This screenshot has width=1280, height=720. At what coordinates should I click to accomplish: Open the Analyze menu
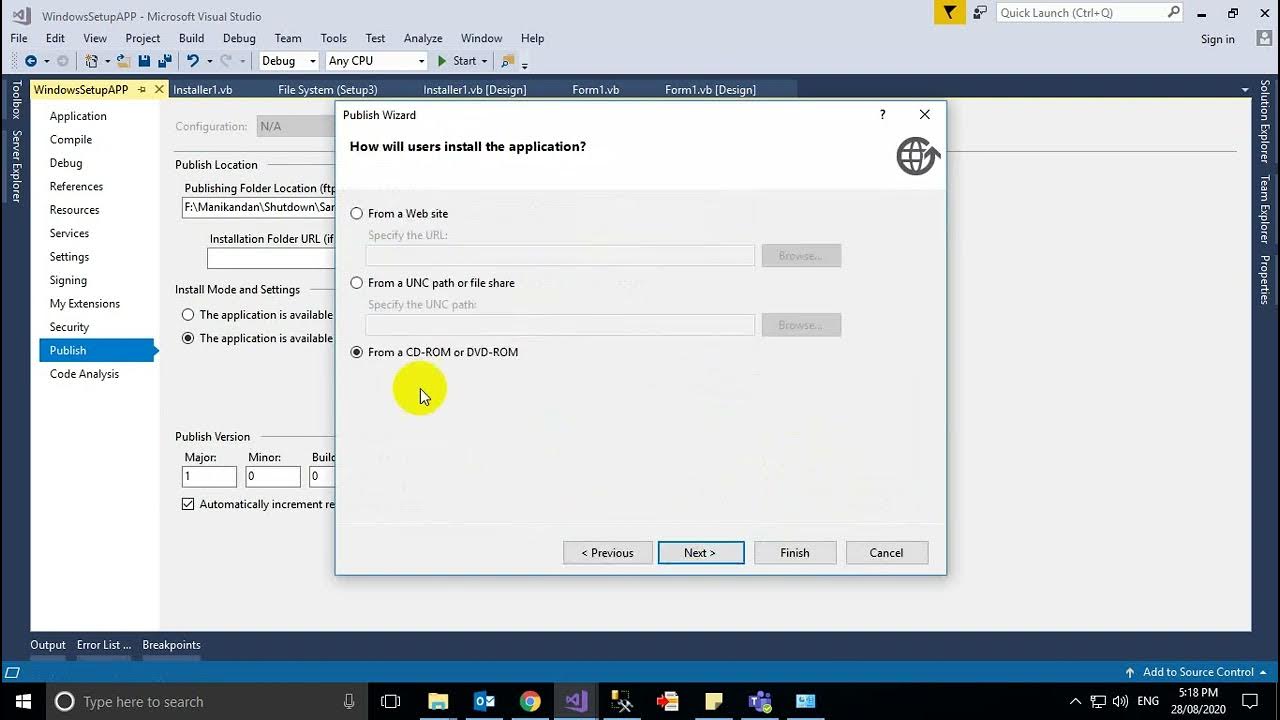(x=423, y=38)
